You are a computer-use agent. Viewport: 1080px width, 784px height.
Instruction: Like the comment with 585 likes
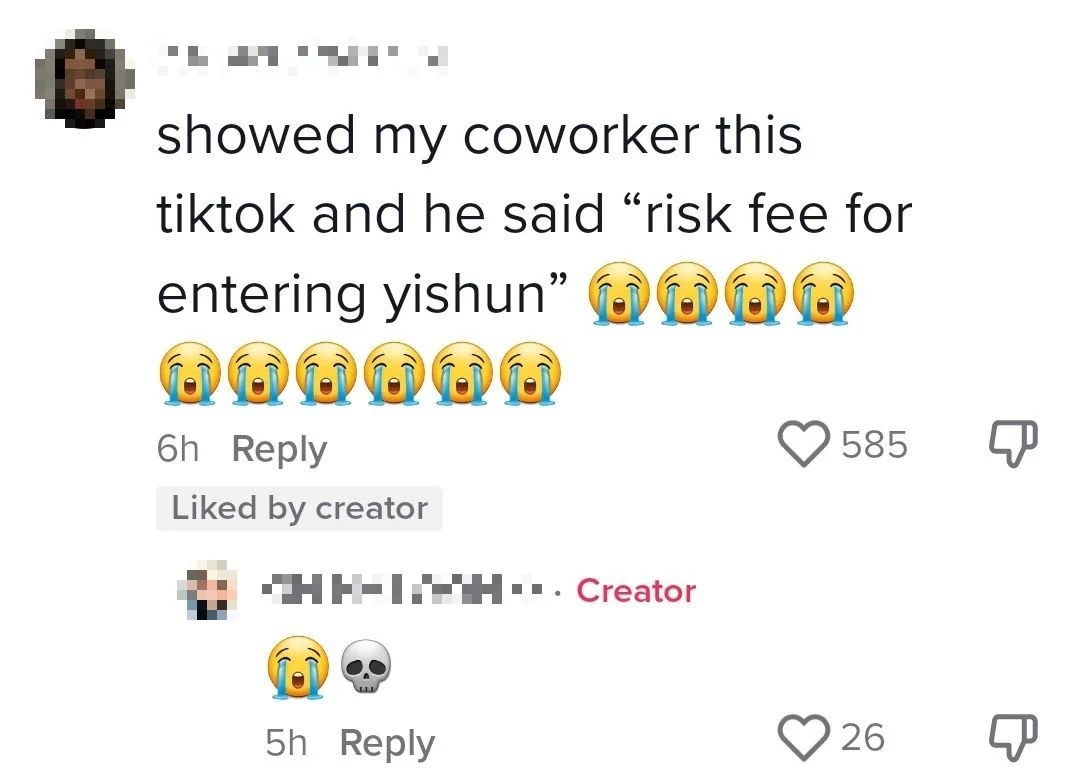[804, 444]
